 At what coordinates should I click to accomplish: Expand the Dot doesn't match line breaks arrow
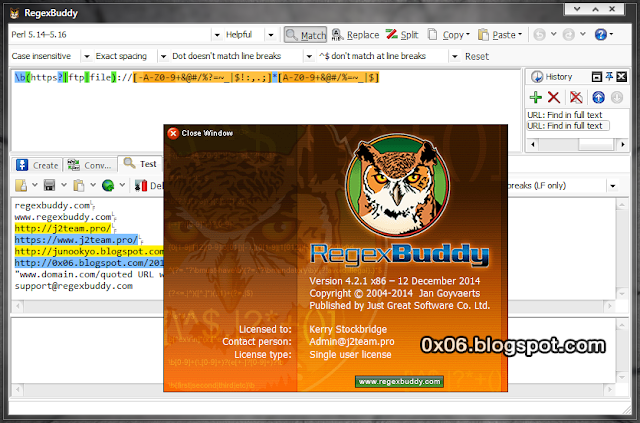(309, 56)
